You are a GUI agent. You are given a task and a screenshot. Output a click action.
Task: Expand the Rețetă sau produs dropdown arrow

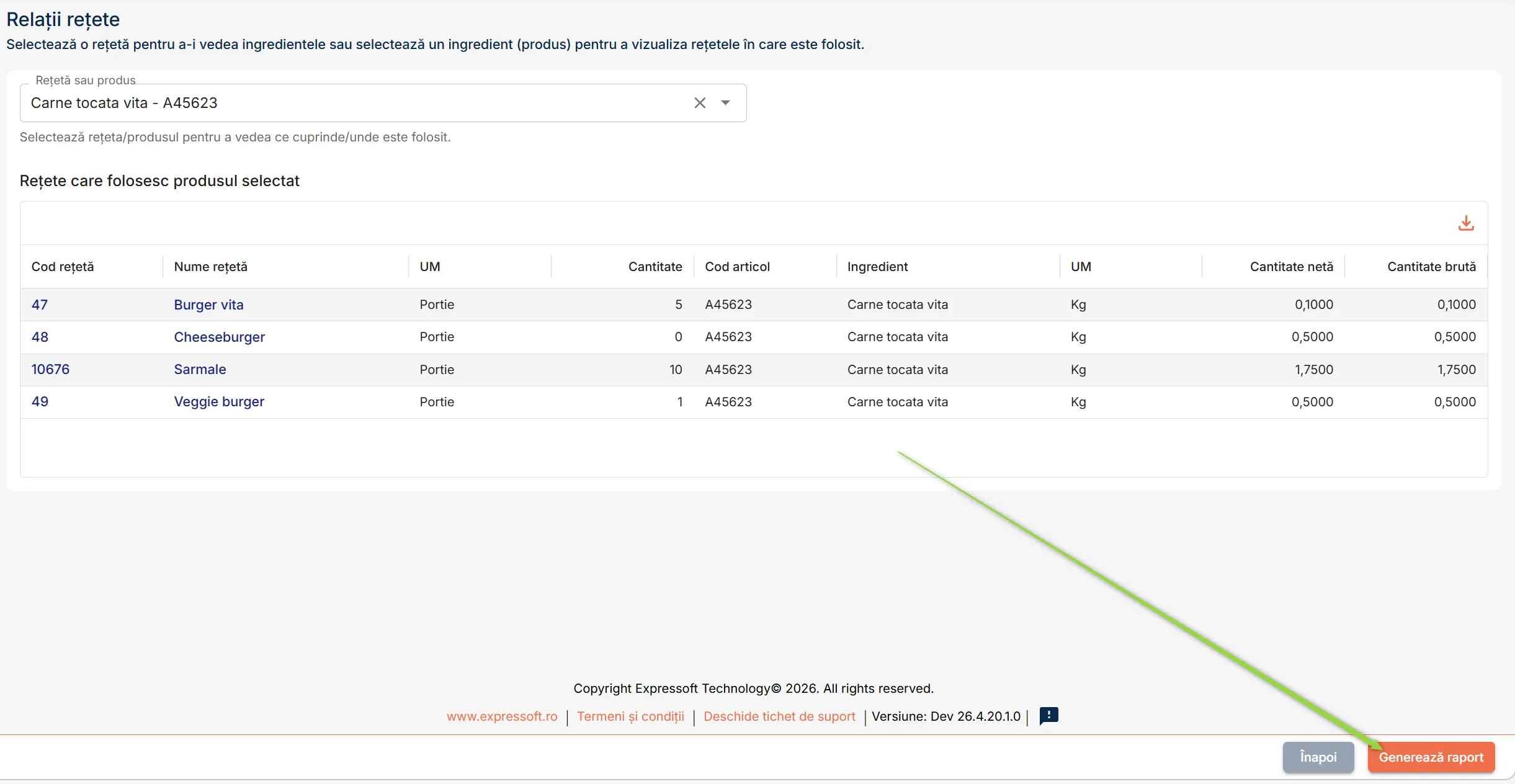[x=725, y=103]
